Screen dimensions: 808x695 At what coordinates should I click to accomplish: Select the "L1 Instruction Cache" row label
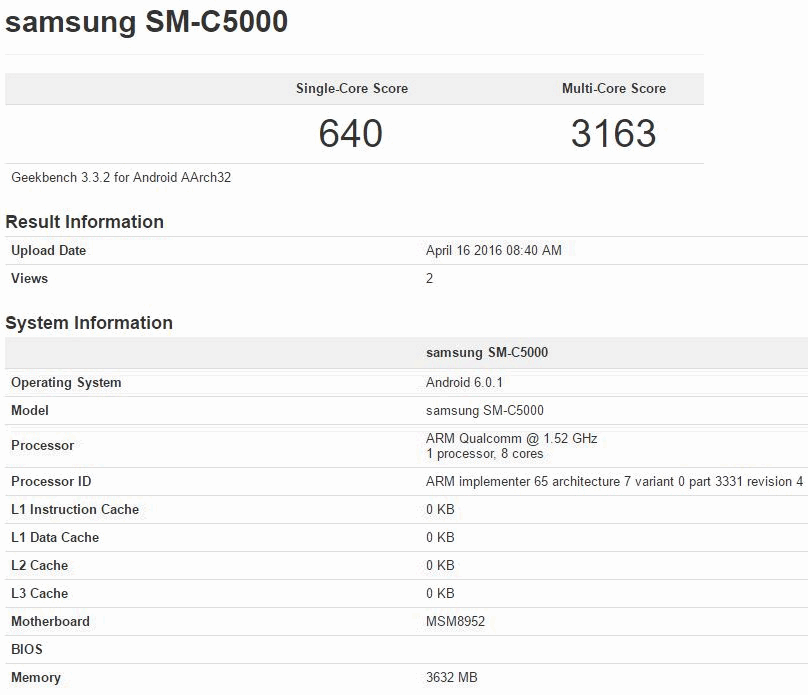tap(75, 510)
